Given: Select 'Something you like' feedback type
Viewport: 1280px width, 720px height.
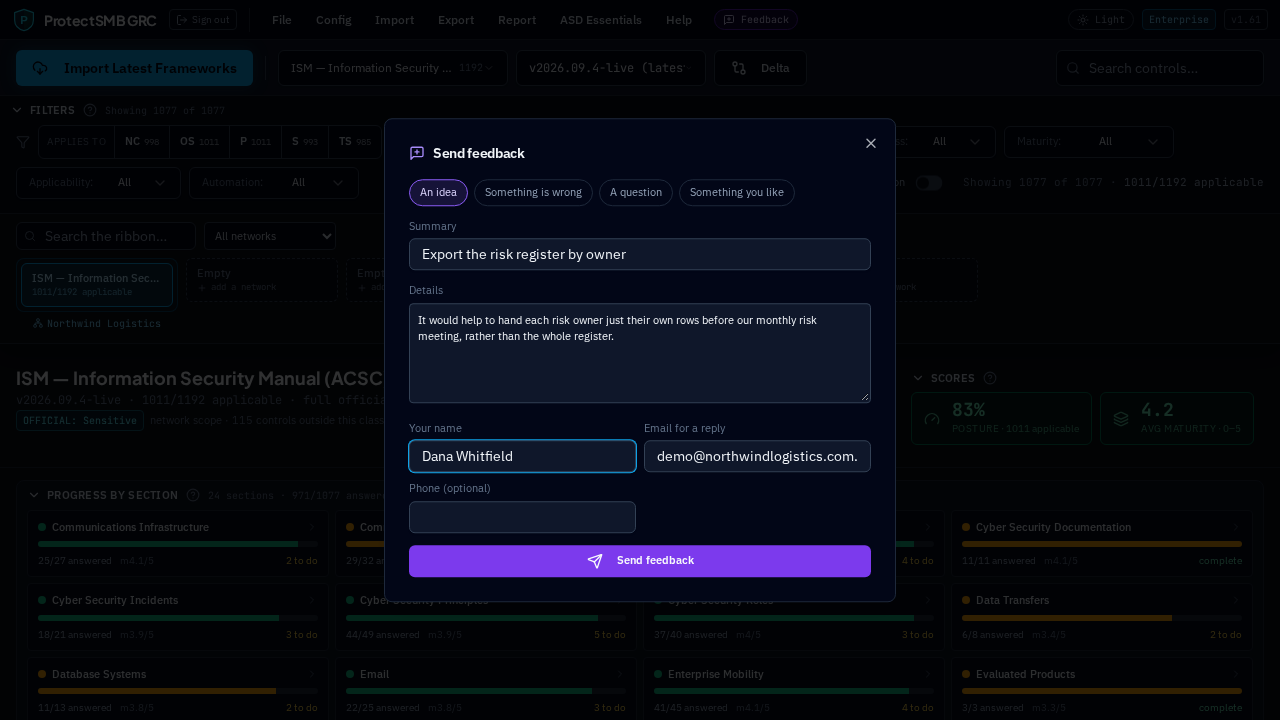Looking at the screenshot, I should click(737, 192).
